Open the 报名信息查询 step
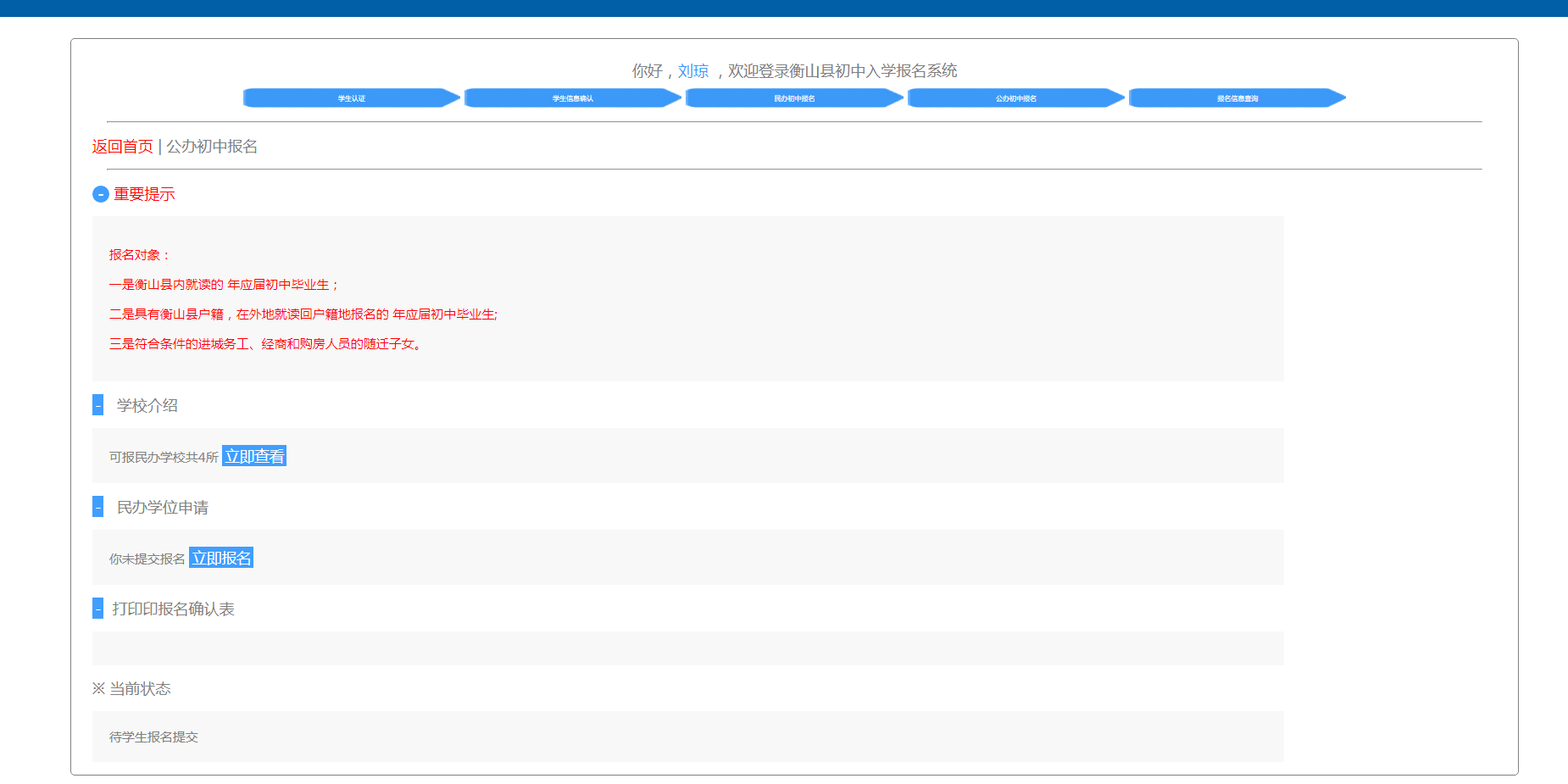Image resolution: width=1568 pixels, height=784 pixels. point(1237,98)
